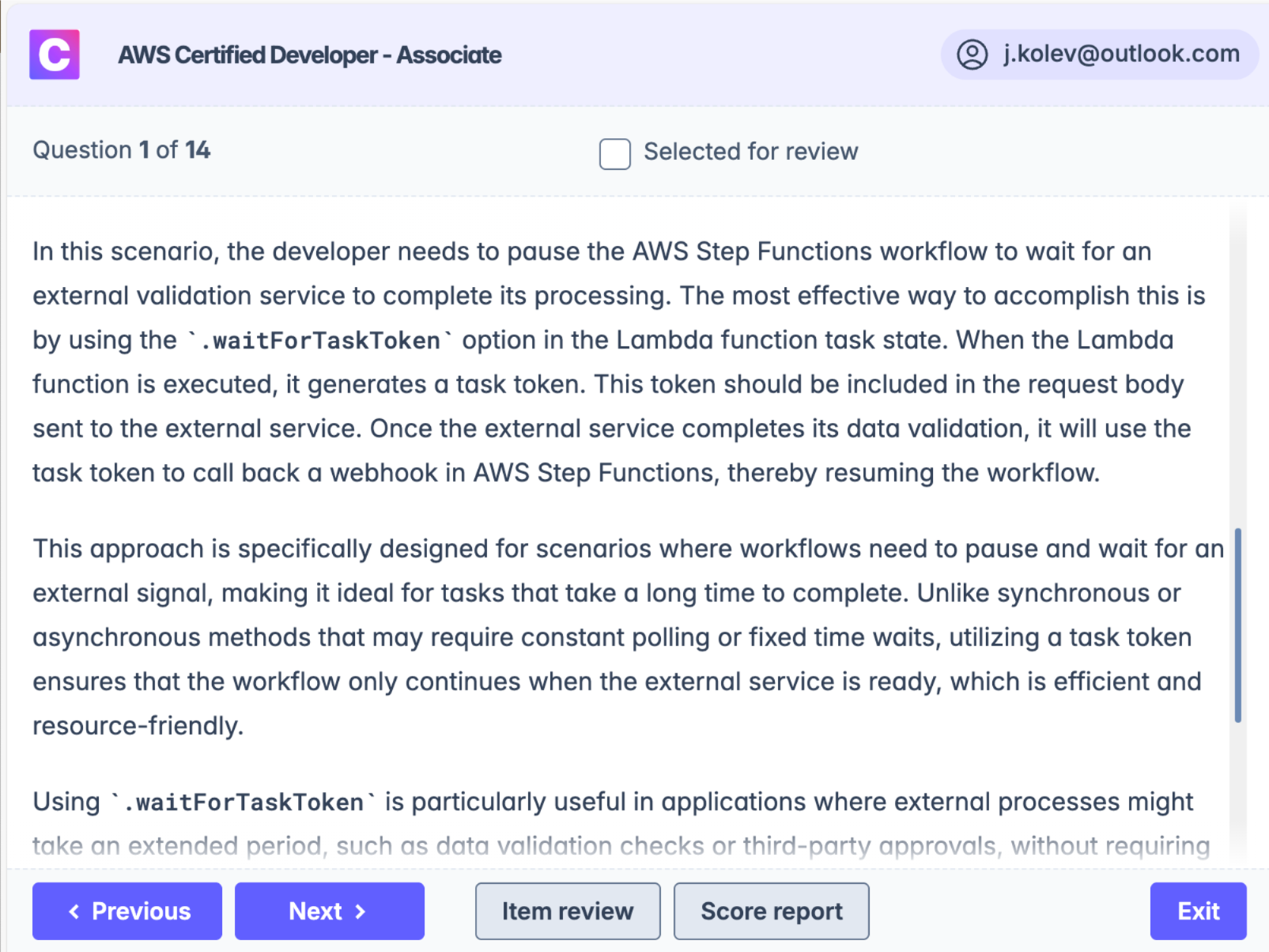Click the C application logo
The height and width of the screenshot is (952, 1269).
coord(54,55)
